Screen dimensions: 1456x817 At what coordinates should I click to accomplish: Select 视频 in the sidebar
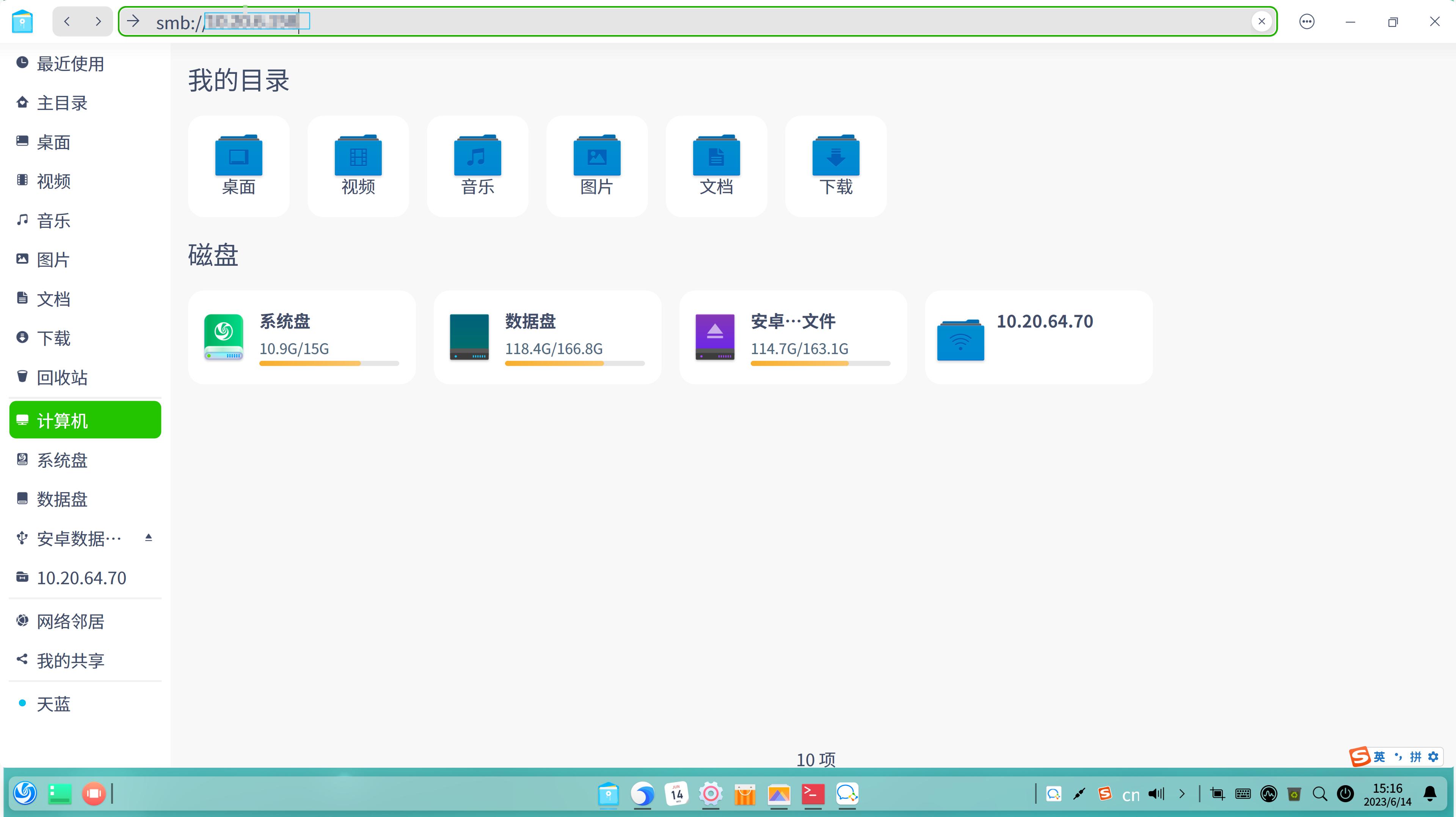[85, 181]
